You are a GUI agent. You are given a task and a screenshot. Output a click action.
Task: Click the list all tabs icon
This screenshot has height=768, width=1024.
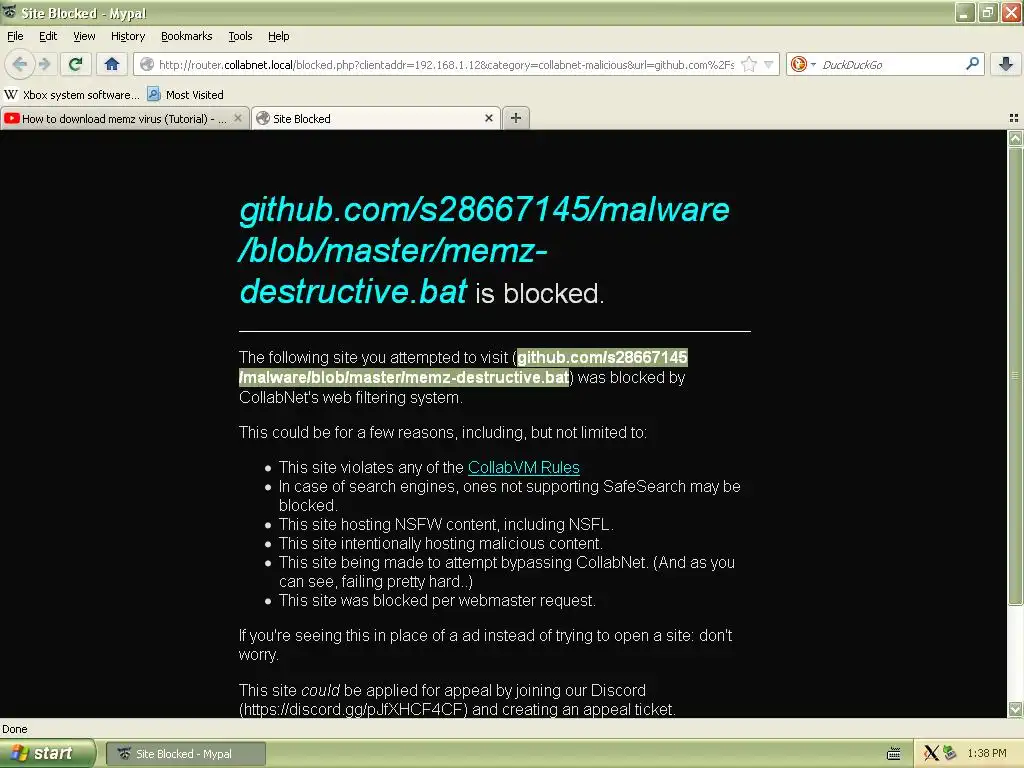1014,118
